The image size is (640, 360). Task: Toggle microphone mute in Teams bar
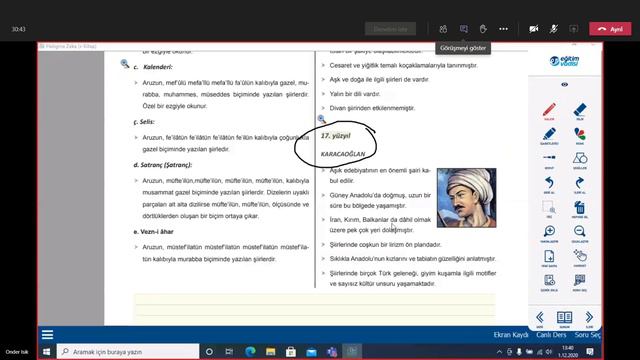click(x=553, y=29)
